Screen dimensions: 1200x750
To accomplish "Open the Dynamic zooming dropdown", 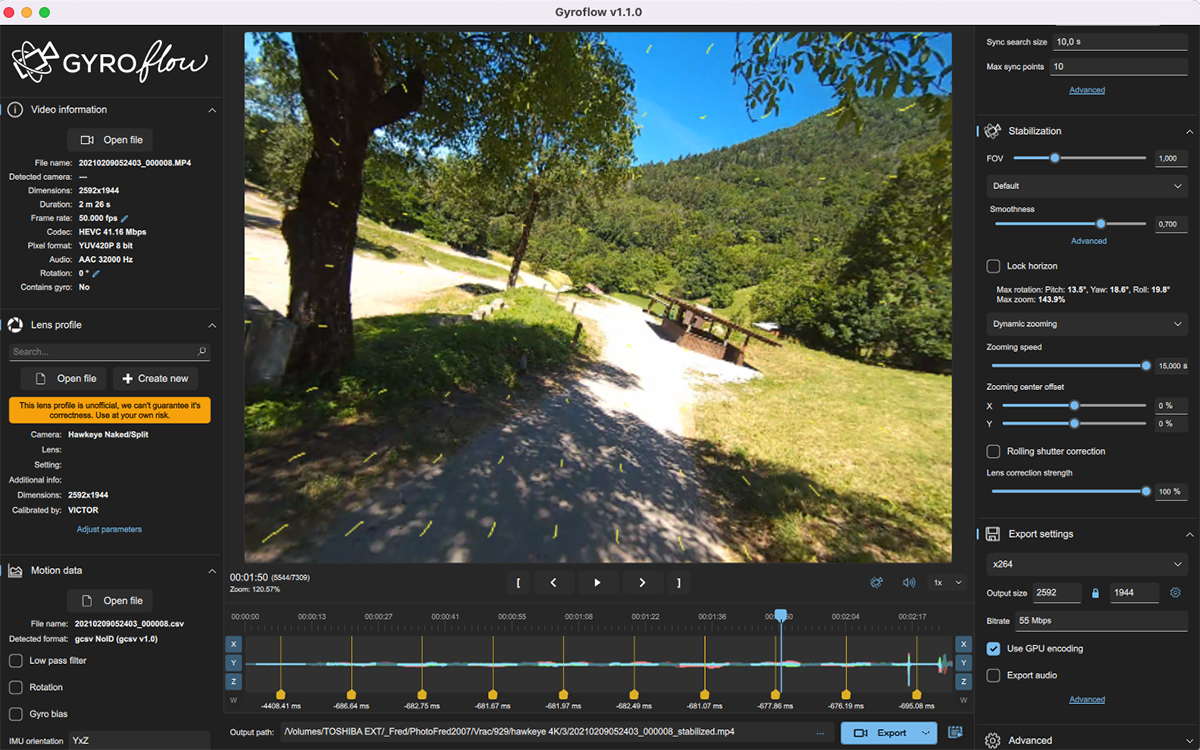I will 1087,324.
